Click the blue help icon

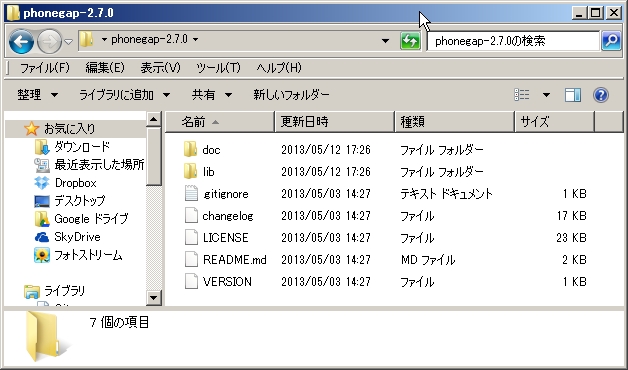click(601, 95)
